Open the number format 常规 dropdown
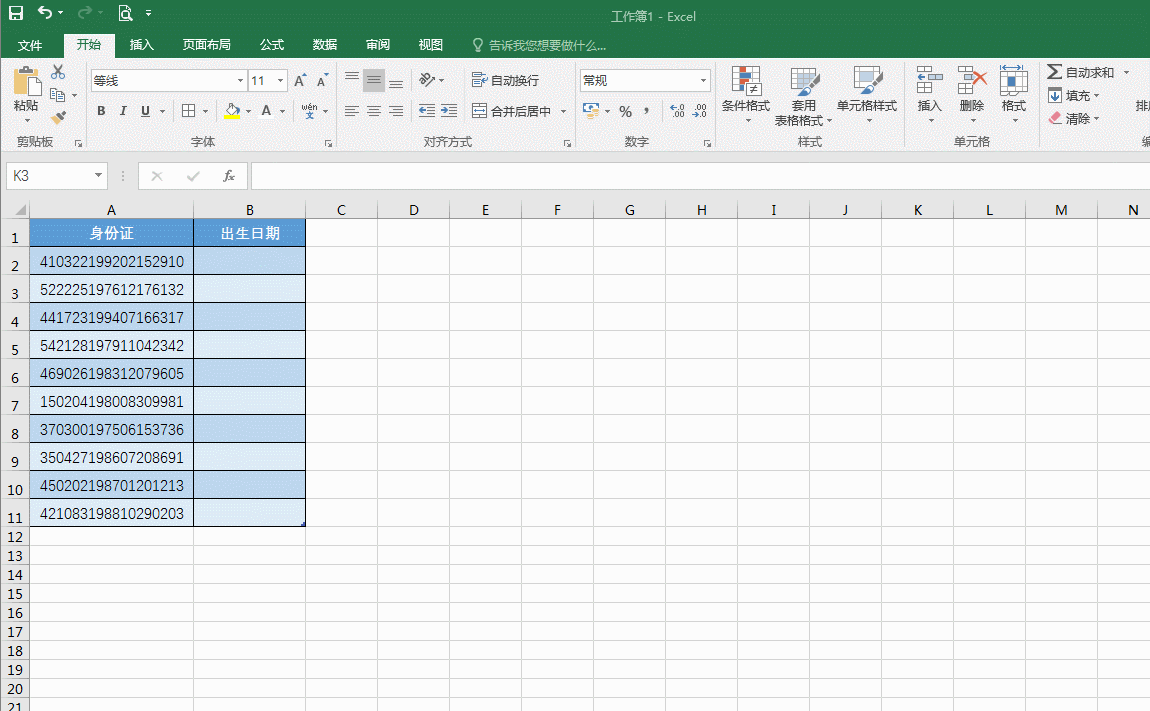The width and height of the screenshot is (1150, 711). point(703,81)
